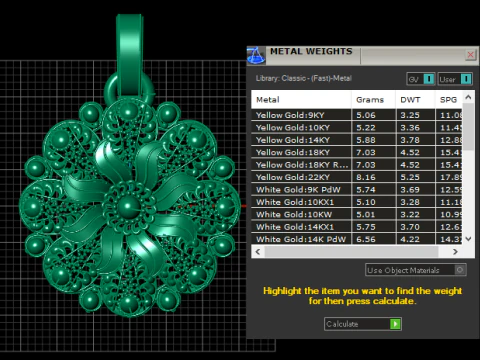Select the White Gold:14K PdW row
This screenshot has height=360, width=480.
357,239
